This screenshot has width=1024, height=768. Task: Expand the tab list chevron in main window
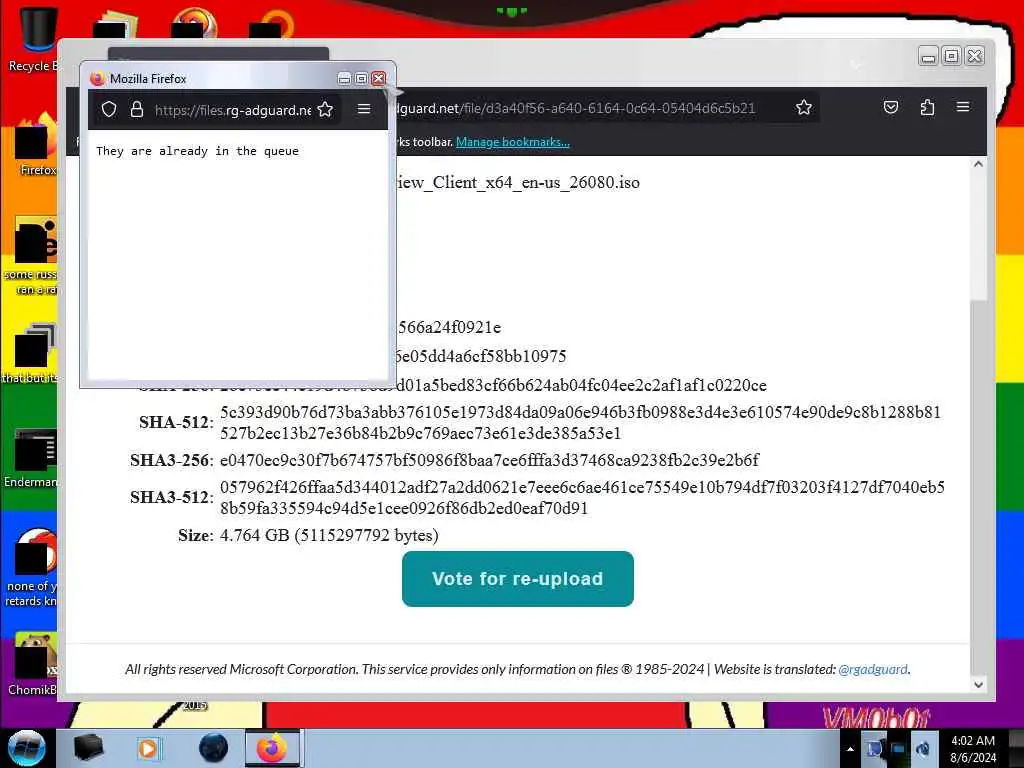point(856,64)
